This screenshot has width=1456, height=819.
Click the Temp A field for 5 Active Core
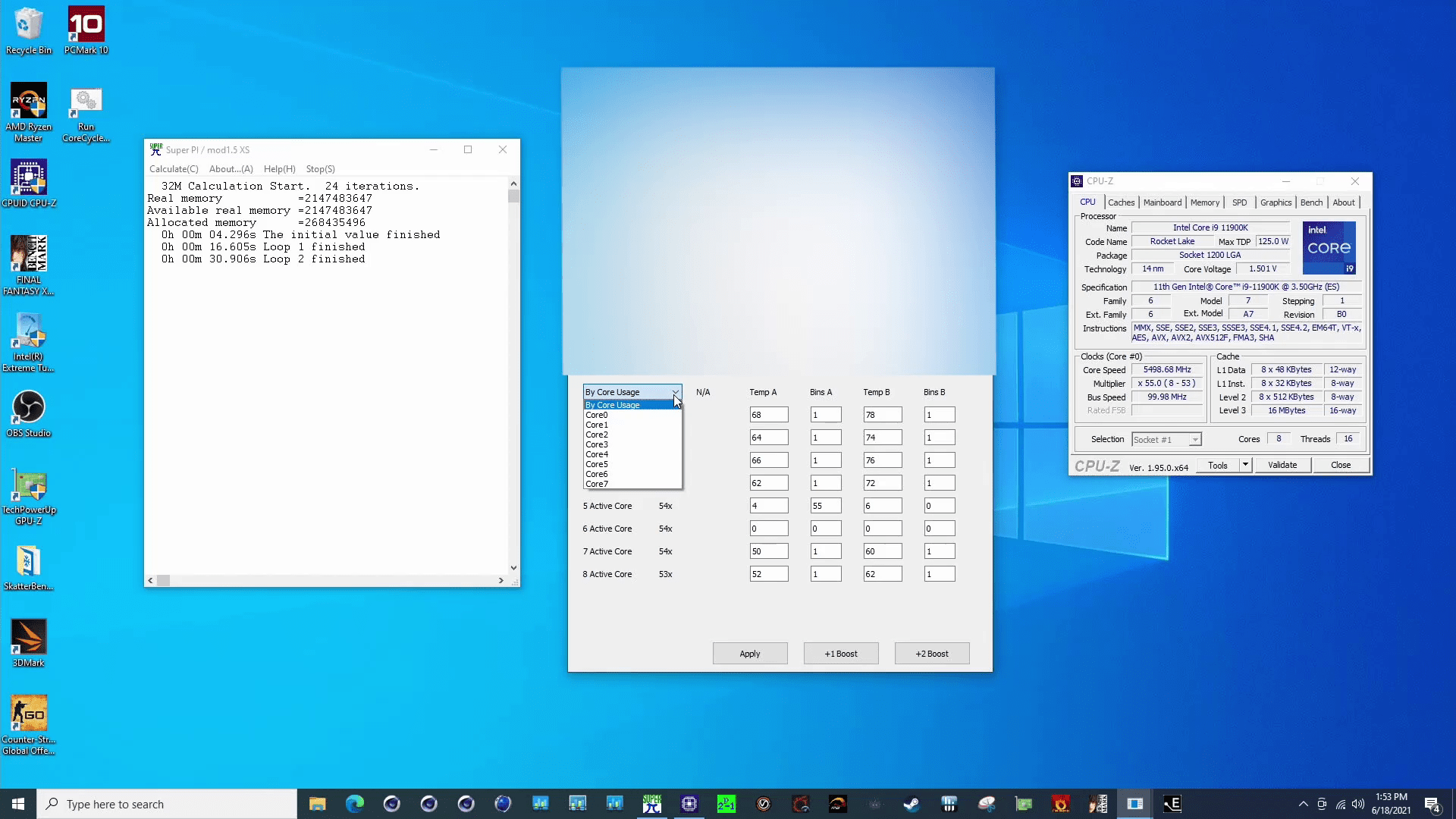point(769,505)
